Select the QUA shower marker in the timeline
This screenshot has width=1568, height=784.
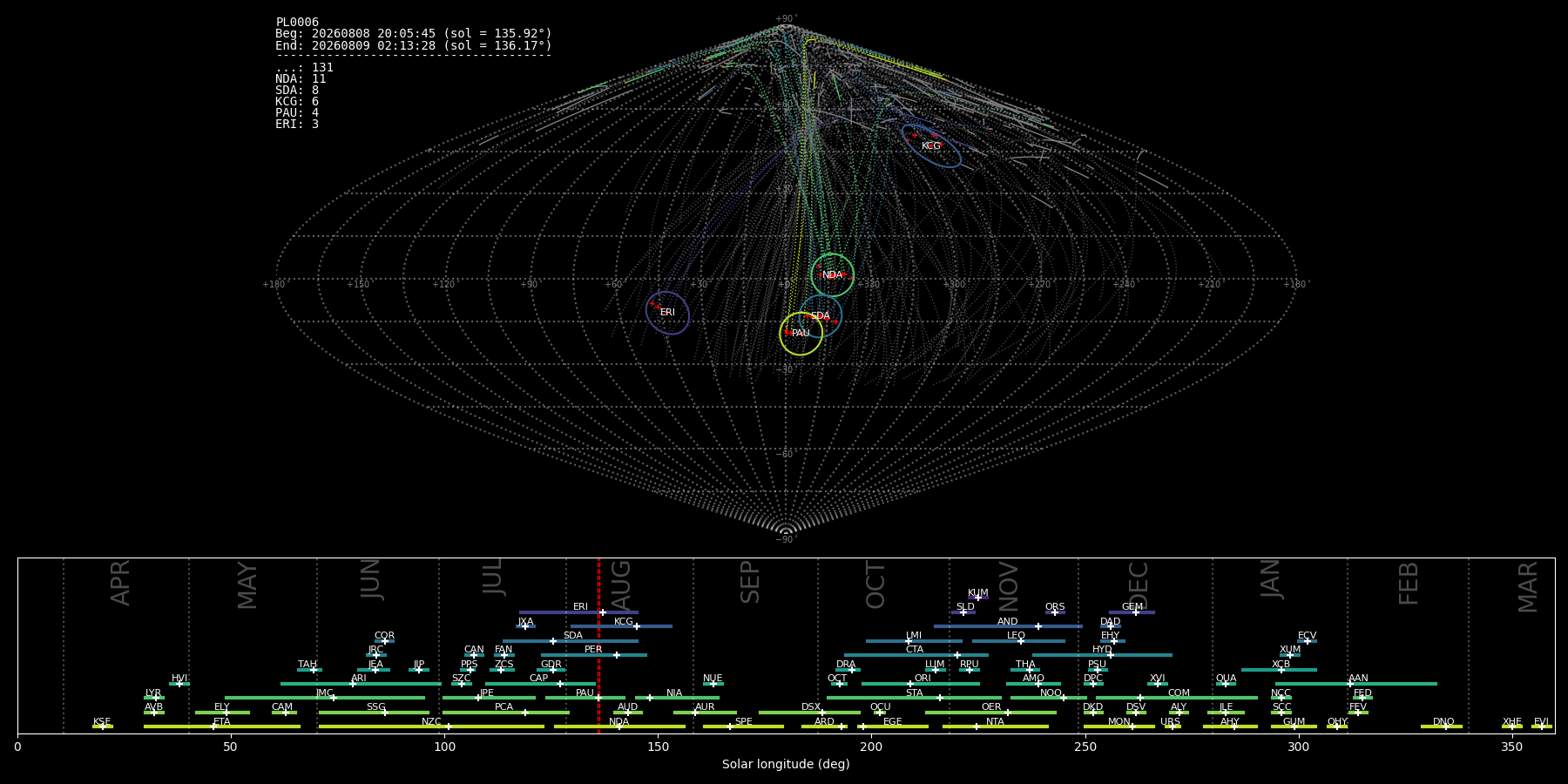(x=1226, y=684)
